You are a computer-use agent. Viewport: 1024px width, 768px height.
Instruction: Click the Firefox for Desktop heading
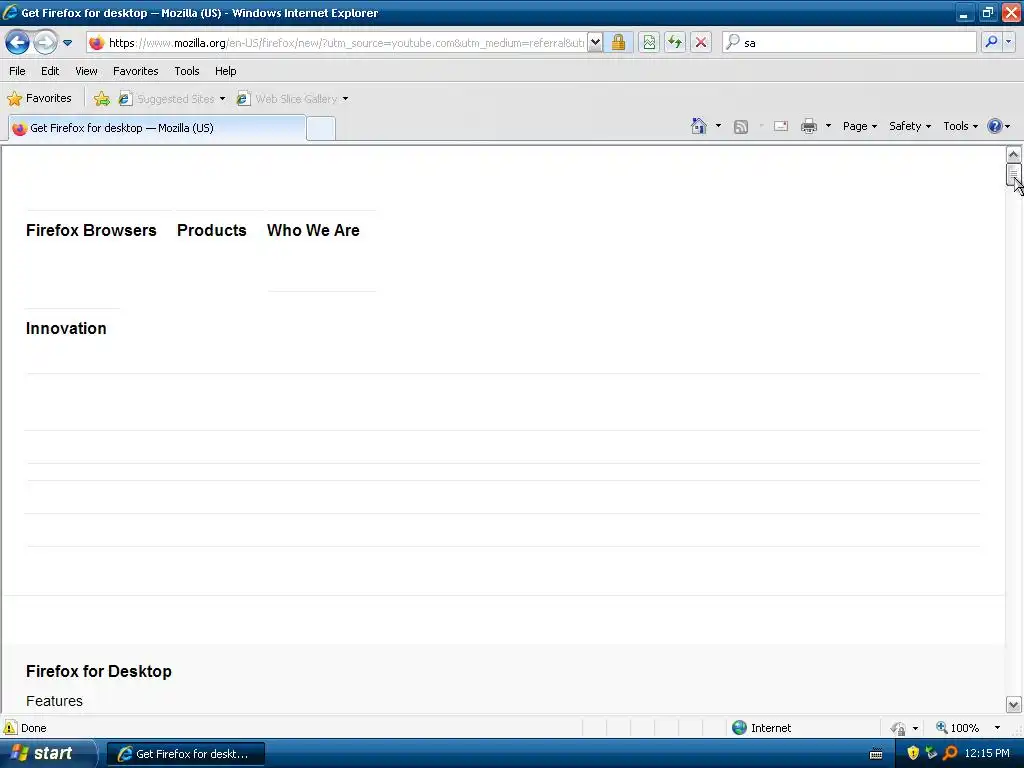99,671
